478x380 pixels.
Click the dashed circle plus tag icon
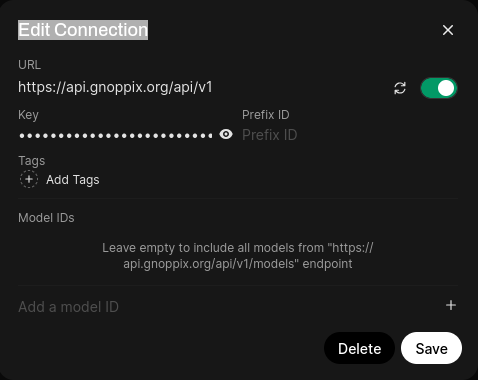tap(29, 179)
